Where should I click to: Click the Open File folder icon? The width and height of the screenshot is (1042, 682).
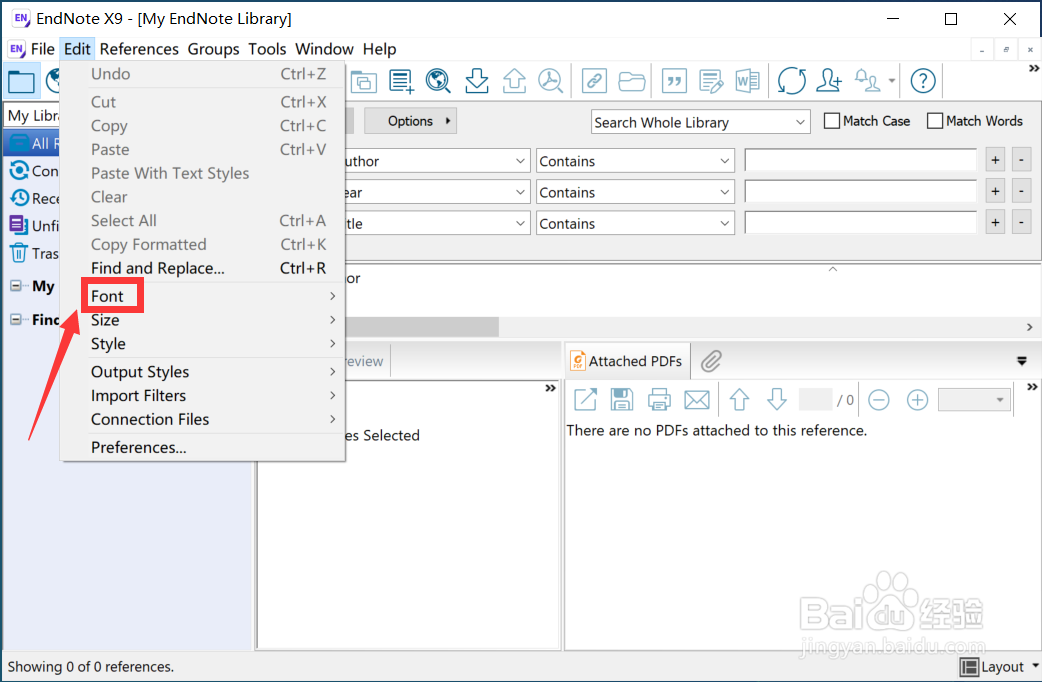click(631, 81)
